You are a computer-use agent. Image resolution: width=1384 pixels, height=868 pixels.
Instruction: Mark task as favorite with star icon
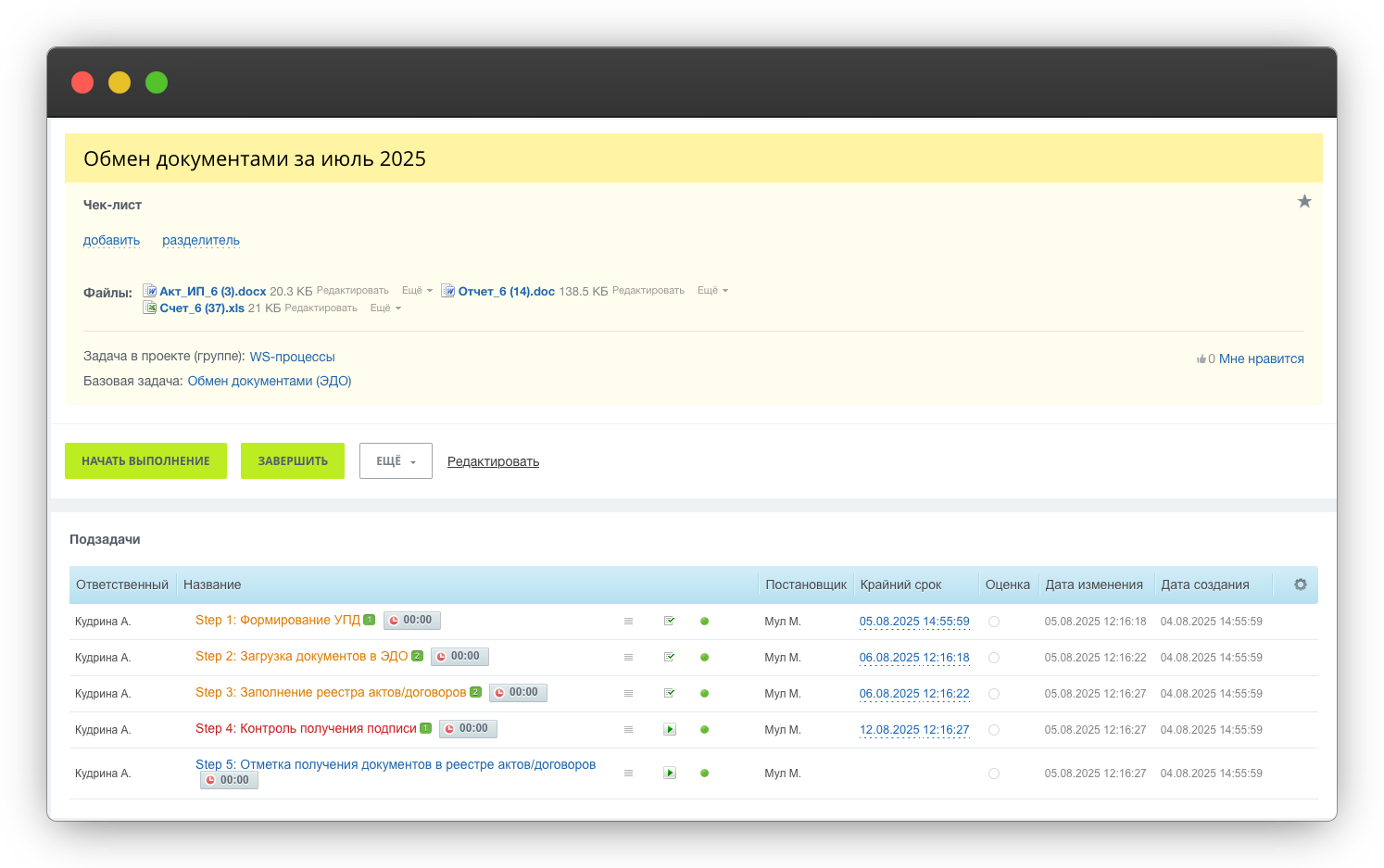[1304, 201]
